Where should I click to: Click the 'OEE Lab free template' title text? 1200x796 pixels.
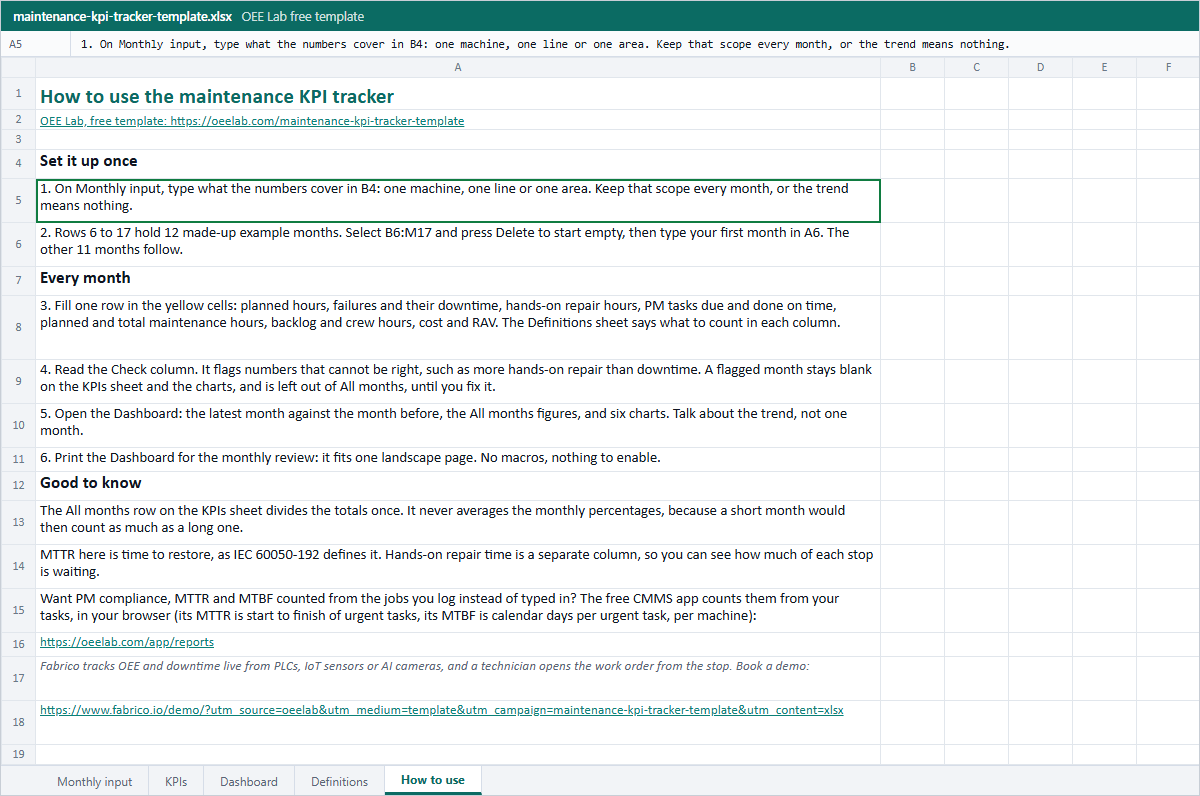click(x=303, y=17)
